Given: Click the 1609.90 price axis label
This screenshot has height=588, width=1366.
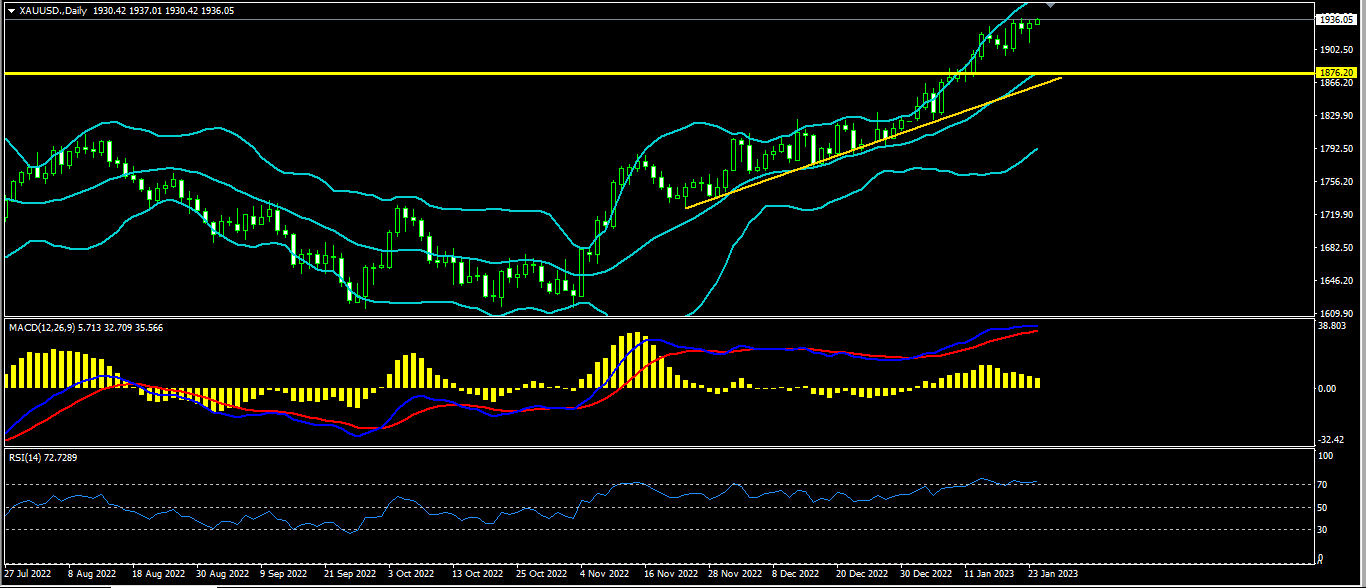Looking at the screenshot, I should (1334, 314).
